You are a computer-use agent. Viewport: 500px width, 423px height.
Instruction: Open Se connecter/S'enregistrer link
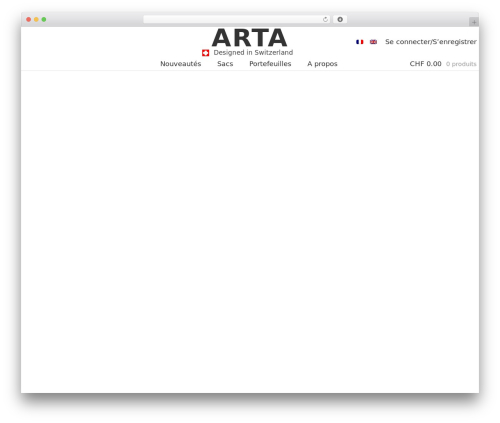(431, 42)
